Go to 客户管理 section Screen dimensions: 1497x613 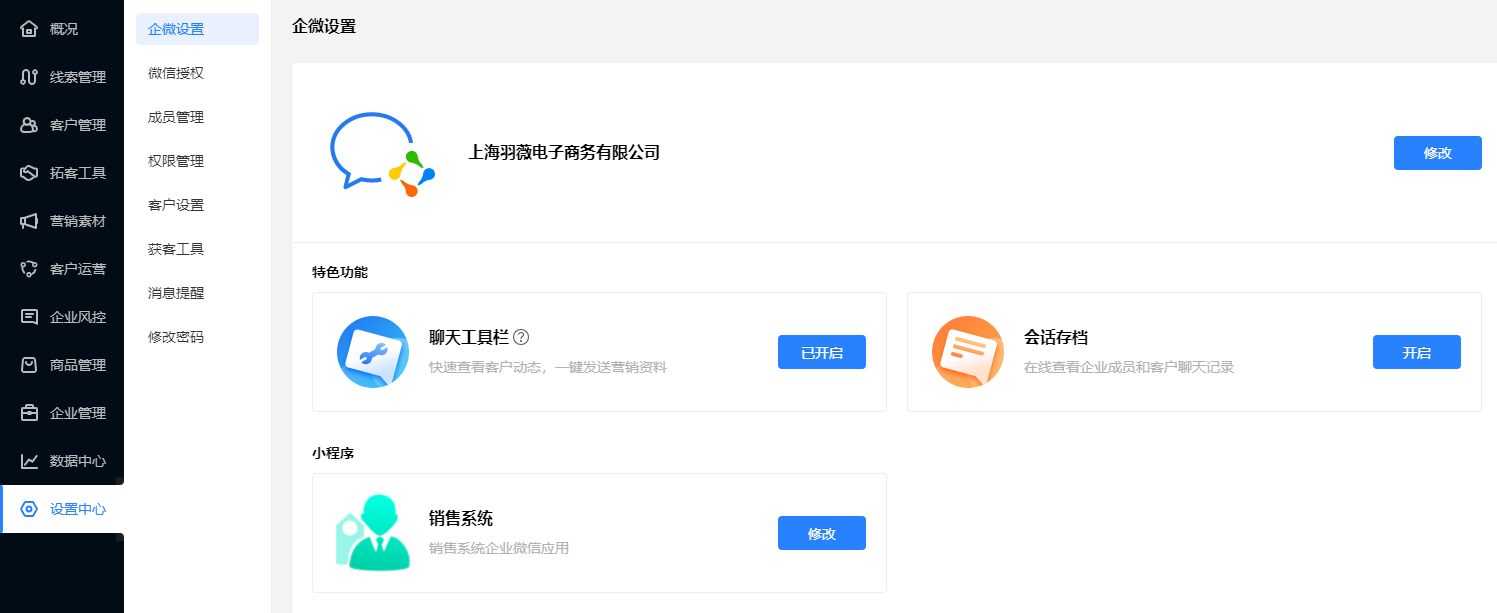[62, 125]
